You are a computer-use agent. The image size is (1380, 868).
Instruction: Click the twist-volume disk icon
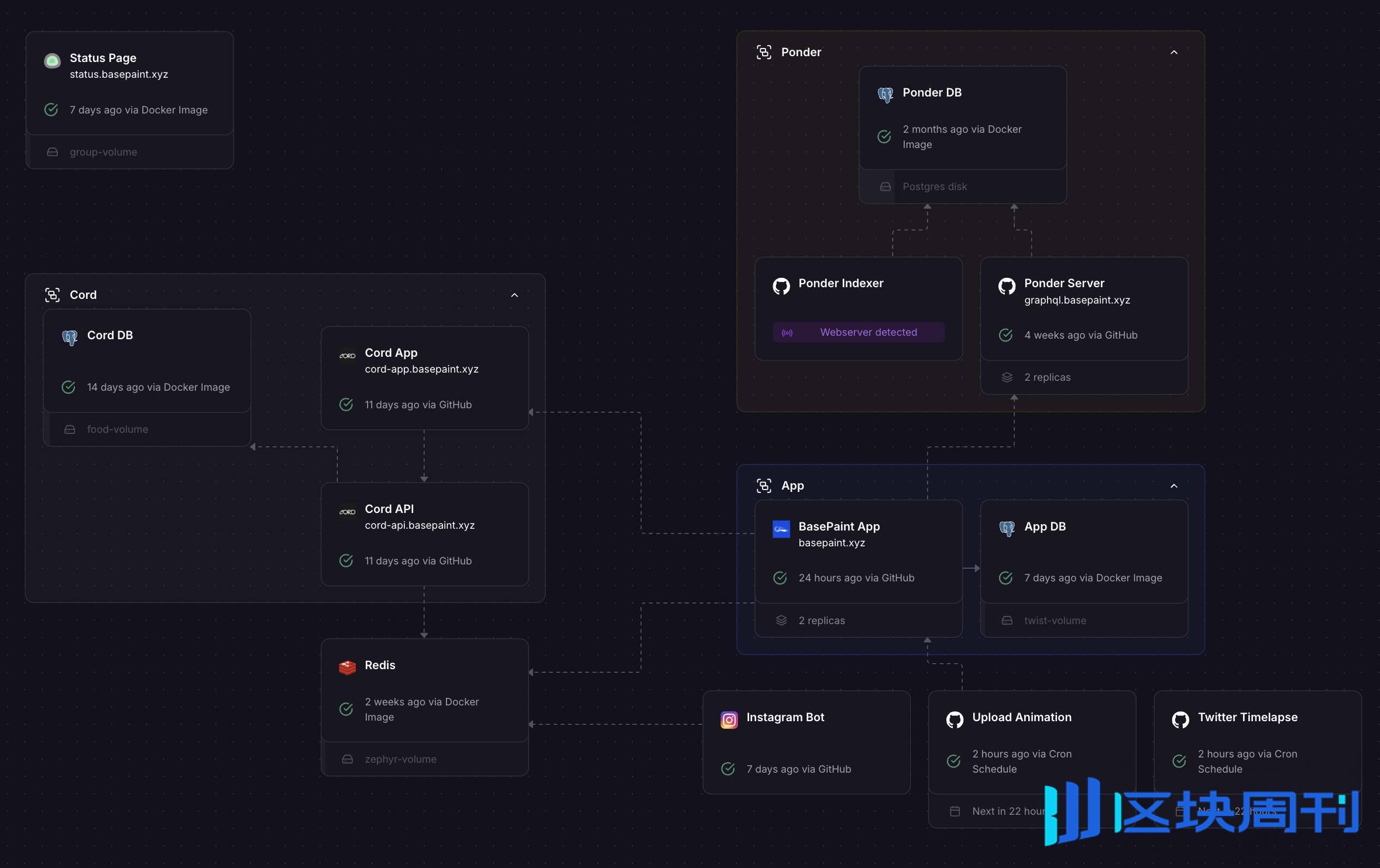[x=1007, y=621]
